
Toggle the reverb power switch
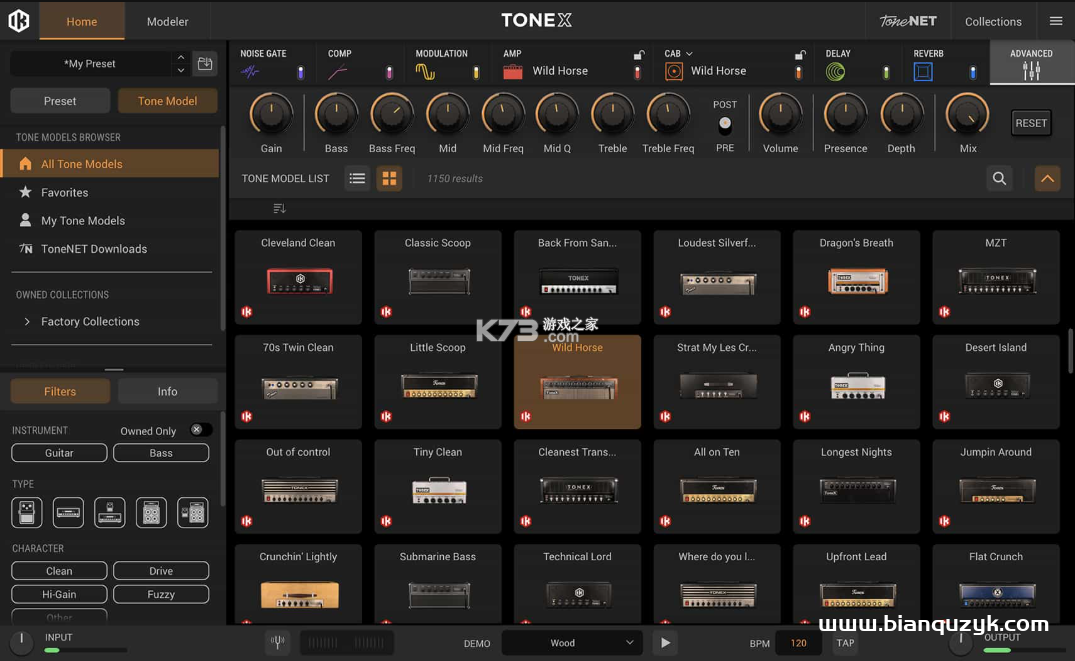973,72
